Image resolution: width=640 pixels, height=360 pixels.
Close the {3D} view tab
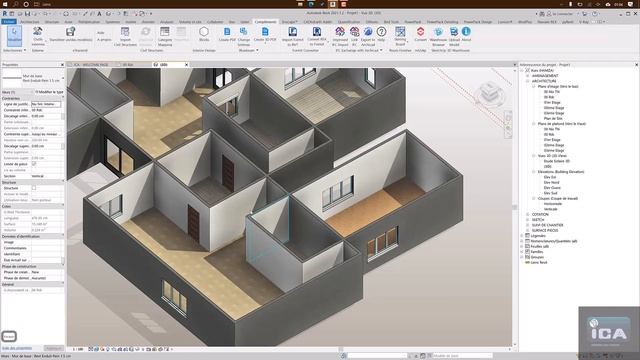pos(187,64)
